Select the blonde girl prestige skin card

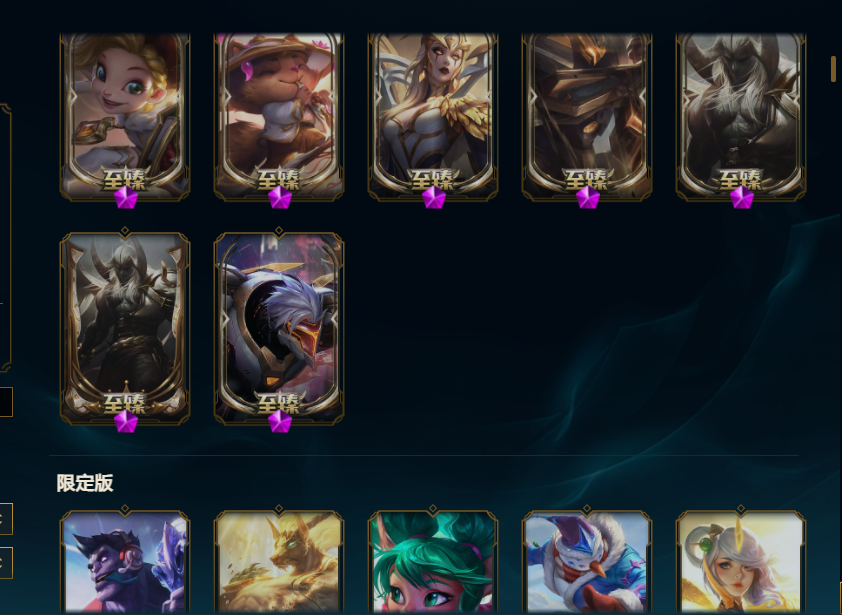(125, 116)
